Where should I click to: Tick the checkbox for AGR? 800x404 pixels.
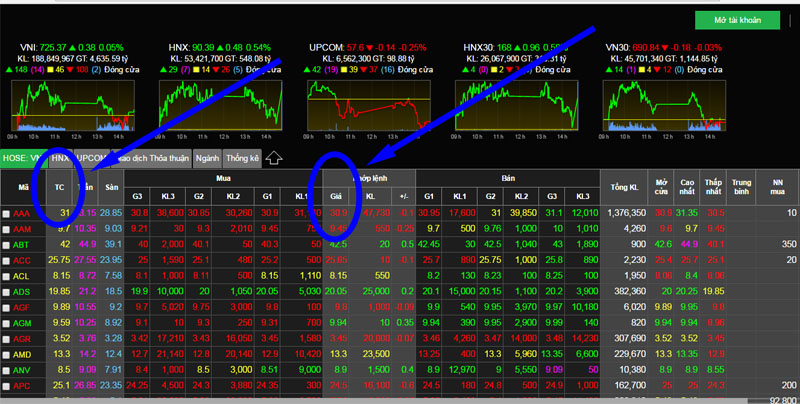click(6, 339)
